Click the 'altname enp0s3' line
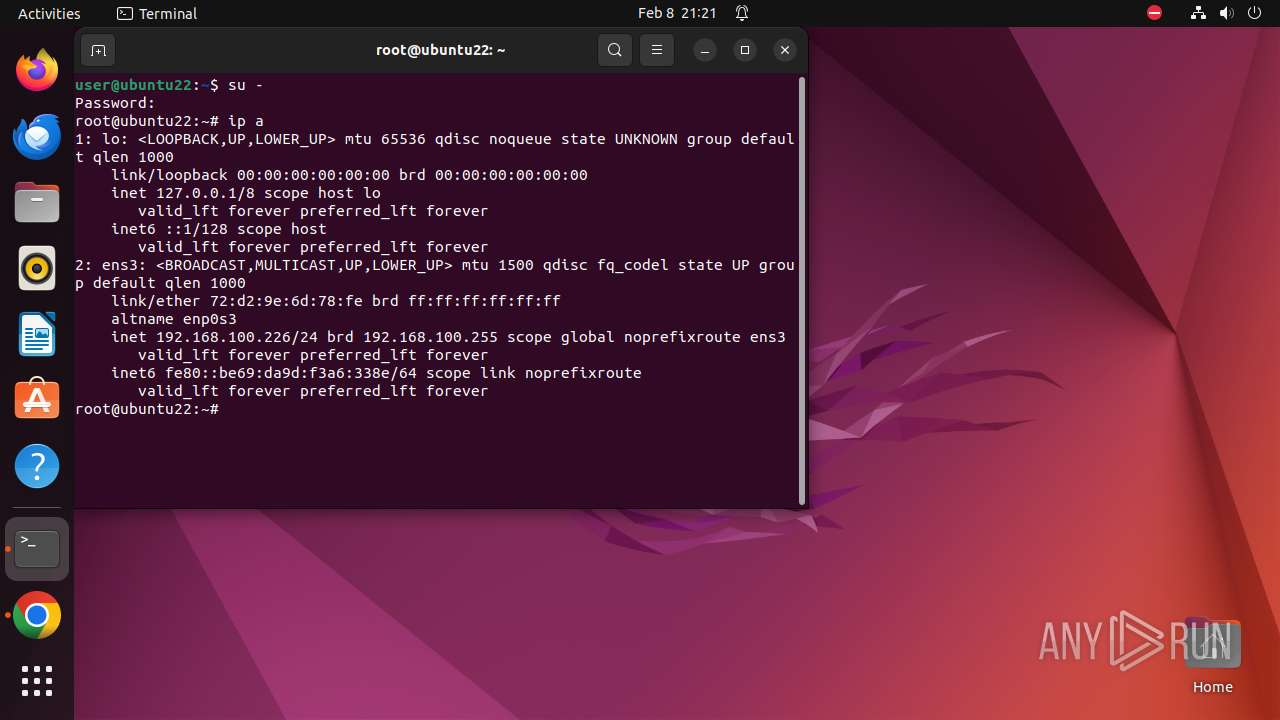The image size is (1280, 720). tap(174, 319)
